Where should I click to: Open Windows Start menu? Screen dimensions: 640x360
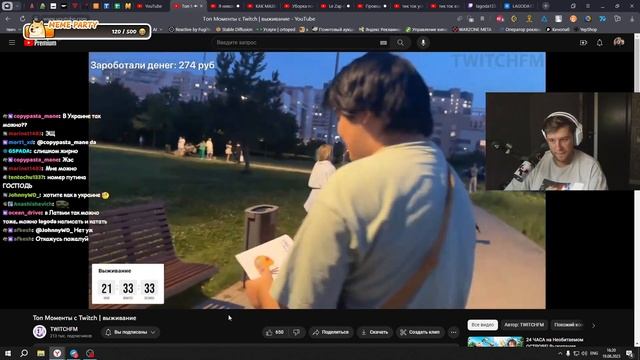click(8, 353)
